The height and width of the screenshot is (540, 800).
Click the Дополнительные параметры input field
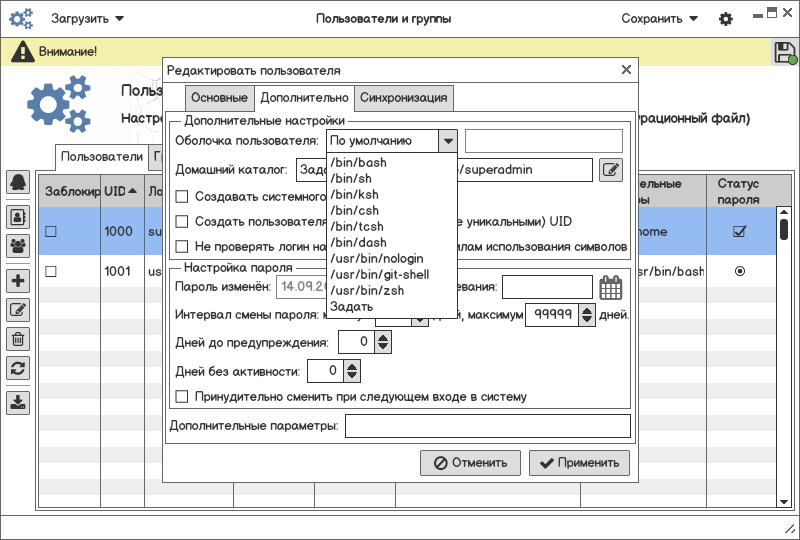pos(487,427)
